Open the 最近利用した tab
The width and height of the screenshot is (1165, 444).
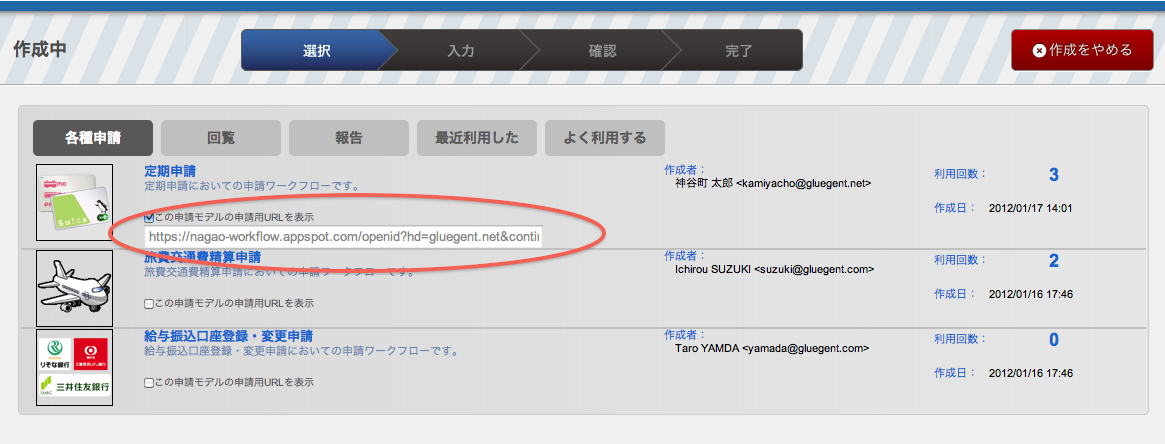coord(476,138)
